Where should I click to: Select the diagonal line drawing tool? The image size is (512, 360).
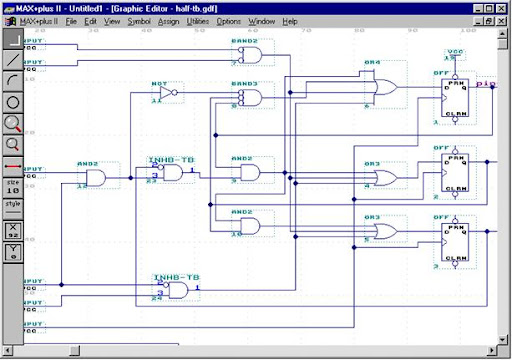(13, 60)
